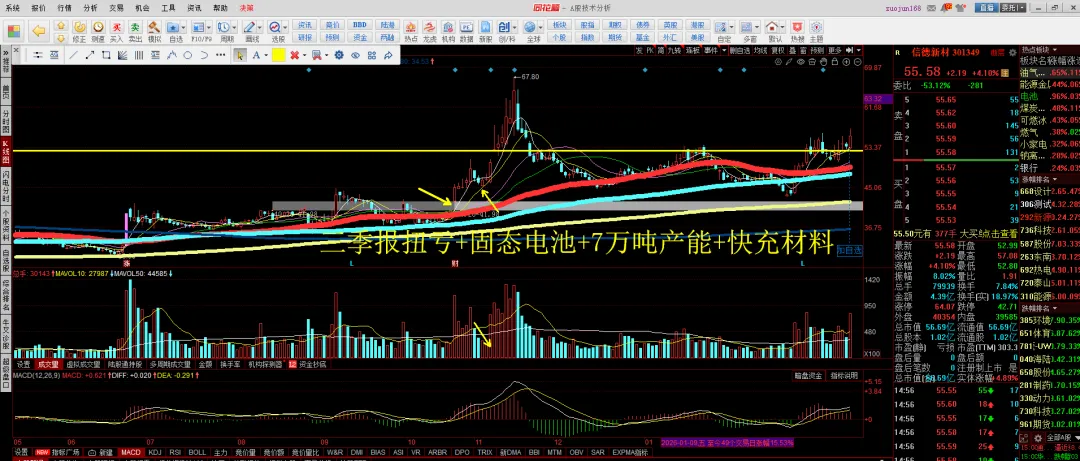The width and height of the screenshot is (1080, 461).
Task: Expand the 多窗 multi-window dropdown arrow
Action: (758, 27)
